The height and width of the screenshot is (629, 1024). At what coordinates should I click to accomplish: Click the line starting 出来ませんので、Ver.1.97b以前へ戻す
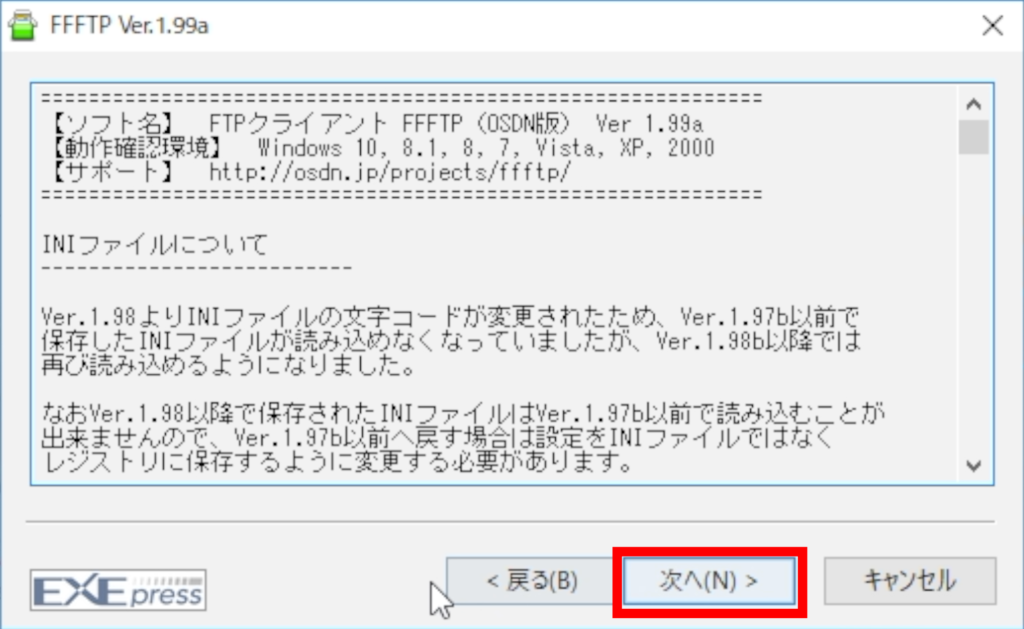pos(438,438)
